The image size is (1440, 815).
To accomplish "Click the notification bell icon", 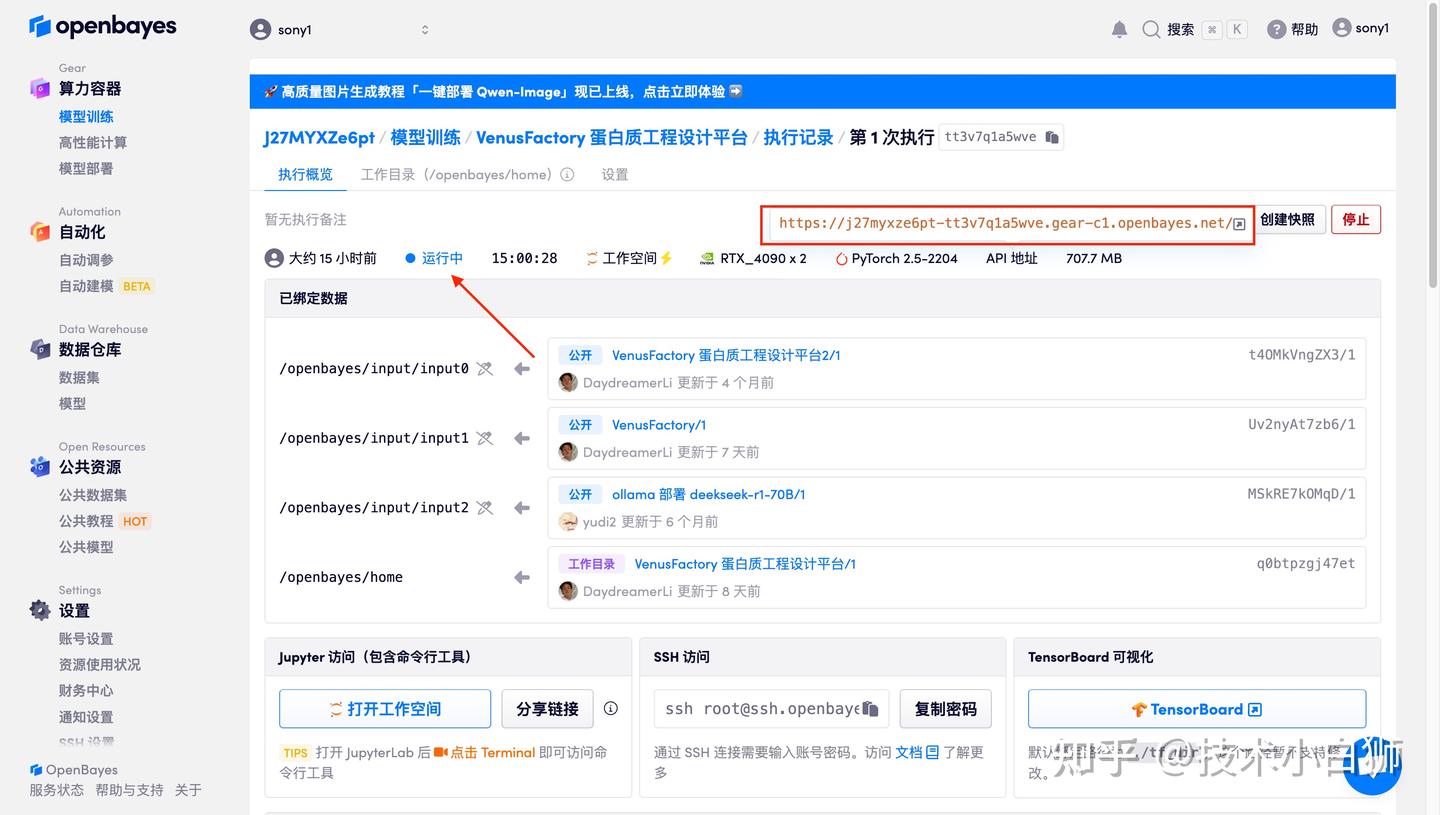I will [1118, 29].
